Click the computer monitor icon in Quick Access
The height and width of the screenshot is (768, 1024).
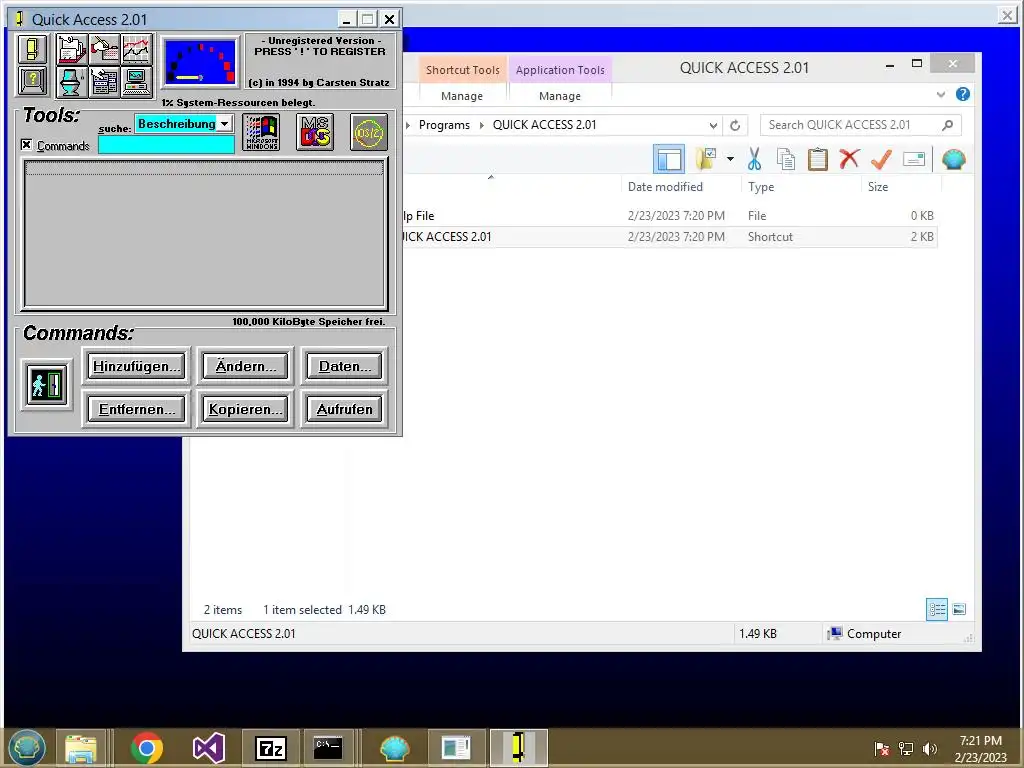coord(137,82)
